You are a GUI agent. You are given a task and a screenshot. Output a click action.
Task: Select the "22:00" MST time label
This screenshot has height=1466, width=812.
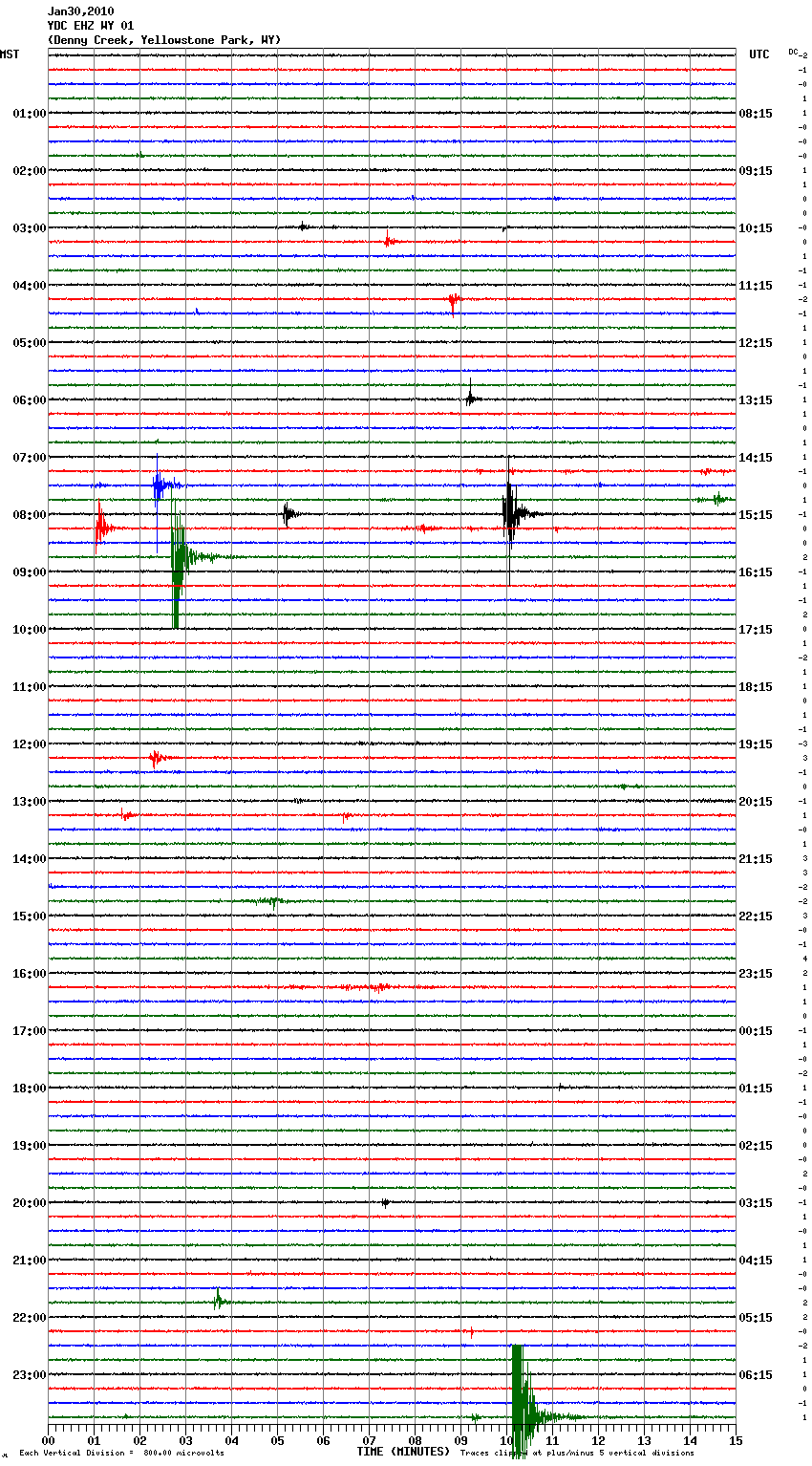tap(30, 1318)
